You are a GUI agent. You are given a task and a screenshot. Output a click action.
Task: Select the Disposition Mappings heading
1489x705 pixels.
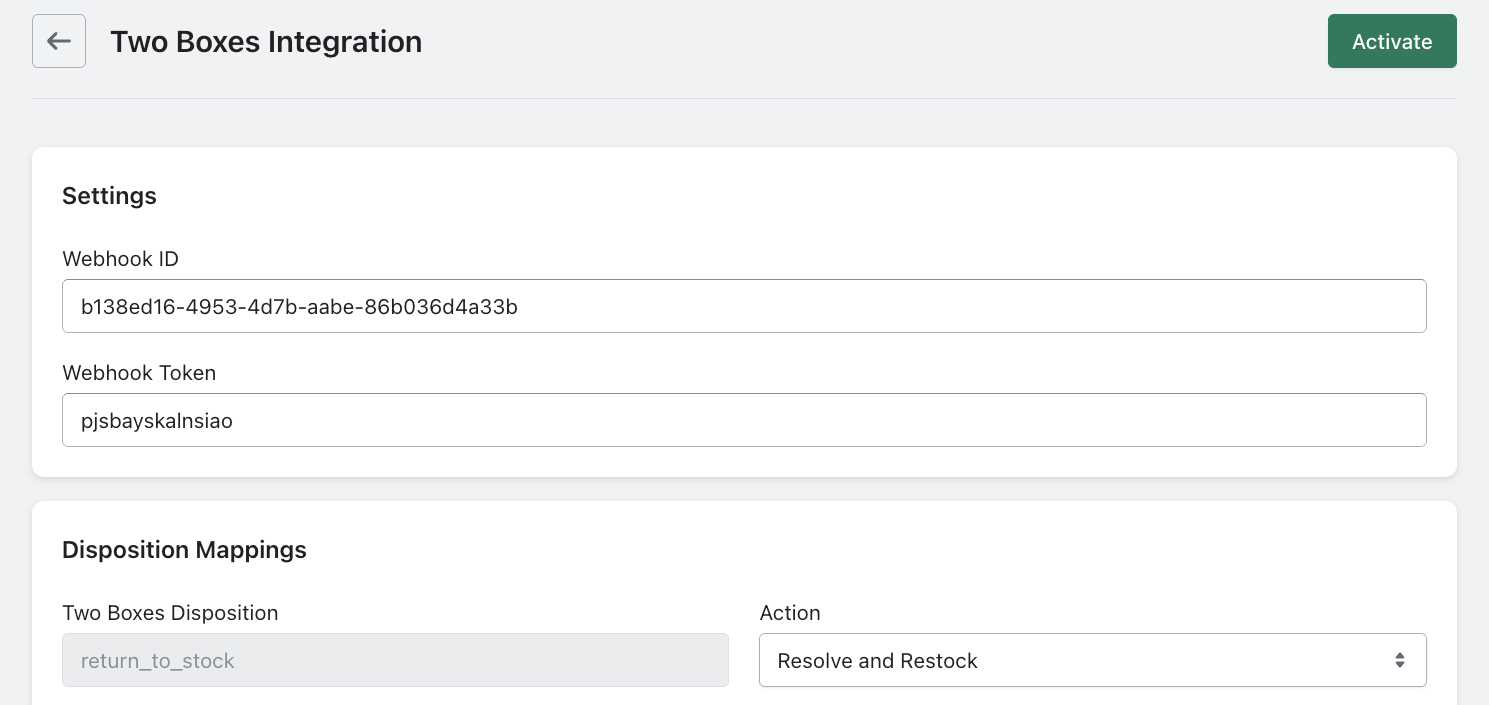point(184,550)
